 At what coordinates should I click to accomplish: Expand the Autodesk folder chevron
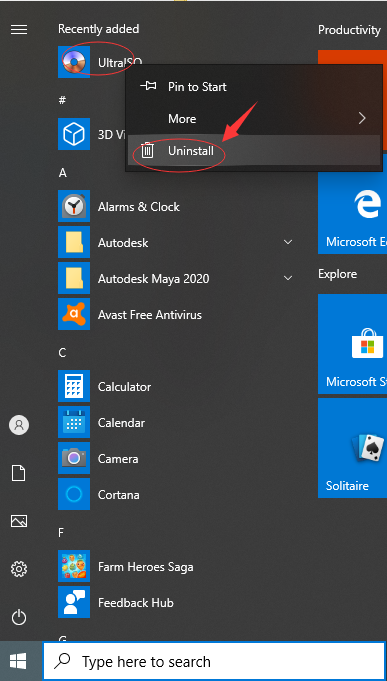click(x=288, y=242)
